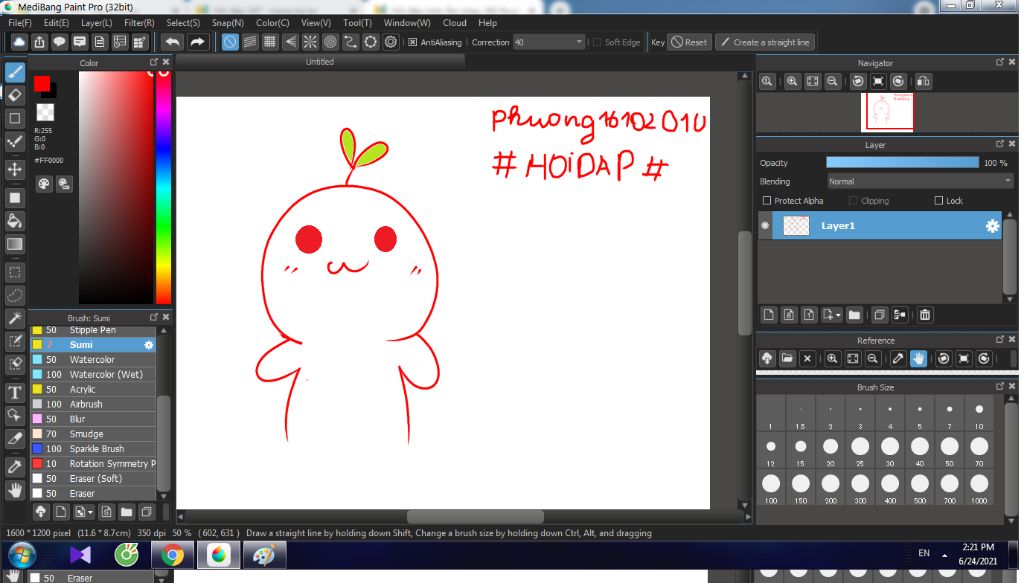The image size is (1024, 583).
Task: Click the rainbow hue bar
Action: (x=163, y=187)
